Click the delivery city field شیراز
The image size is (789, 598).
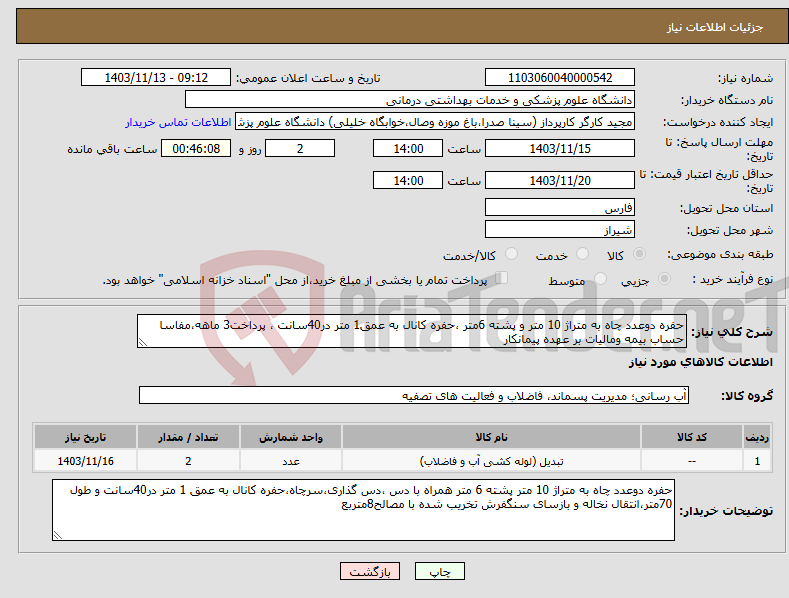click(560, 230)
